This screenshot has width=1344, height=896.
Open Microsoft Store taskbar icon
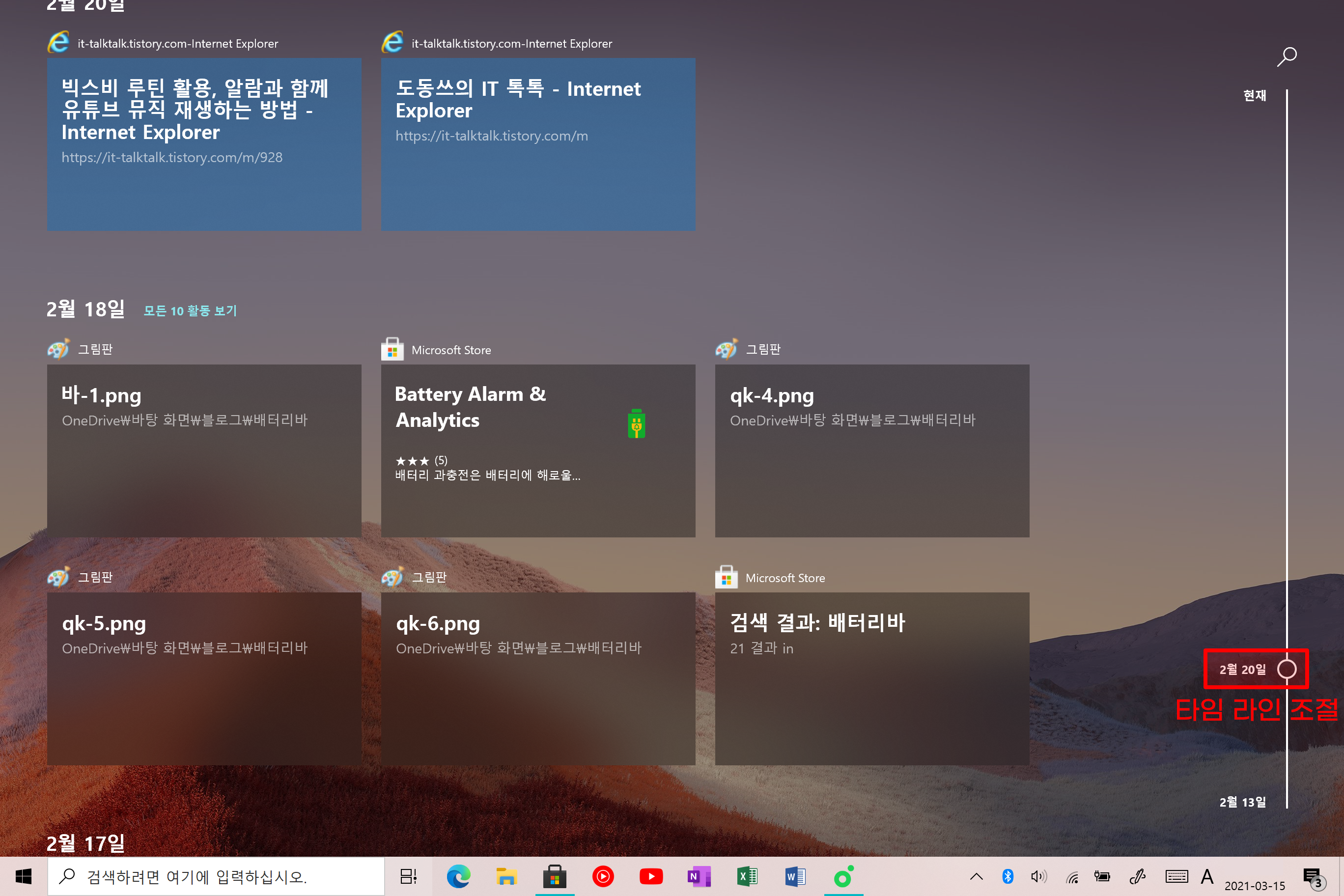[554, 876]
